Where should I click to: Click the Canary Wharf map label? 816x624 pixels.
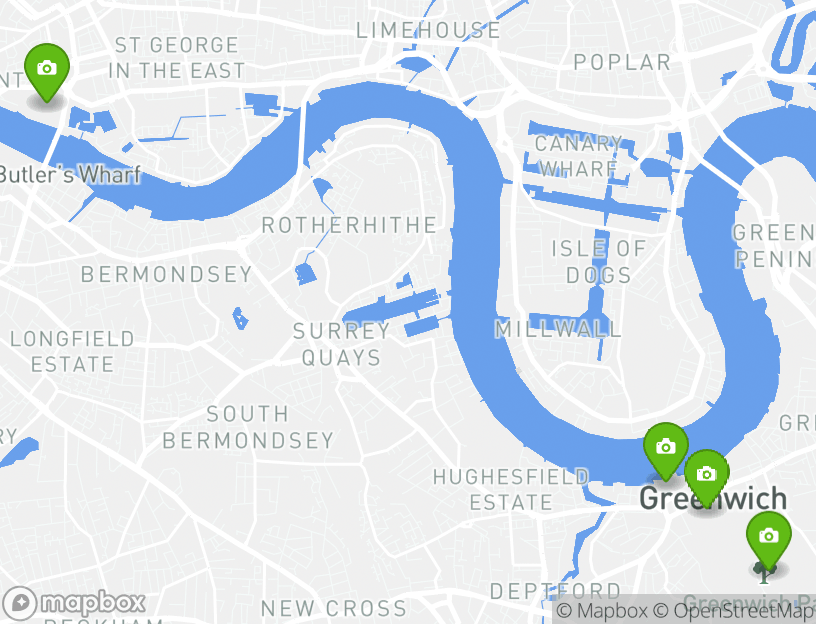click(x=578, y=156)
